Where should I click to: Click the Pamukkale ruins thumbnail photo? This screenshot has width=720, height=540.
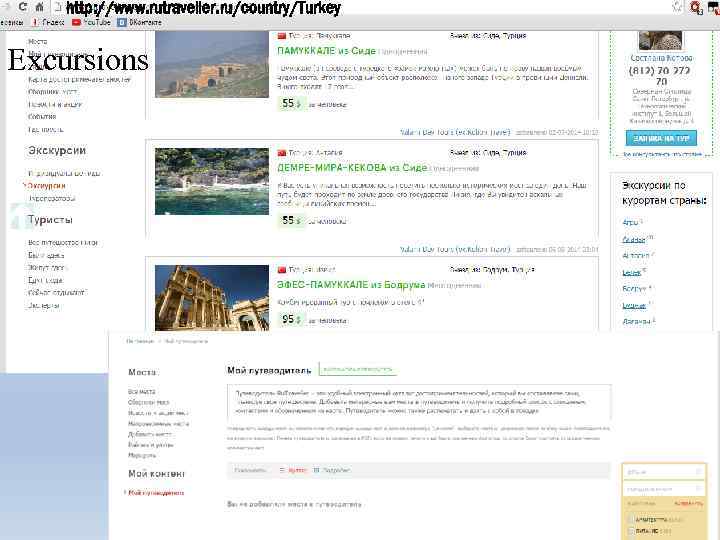[212, 64]
